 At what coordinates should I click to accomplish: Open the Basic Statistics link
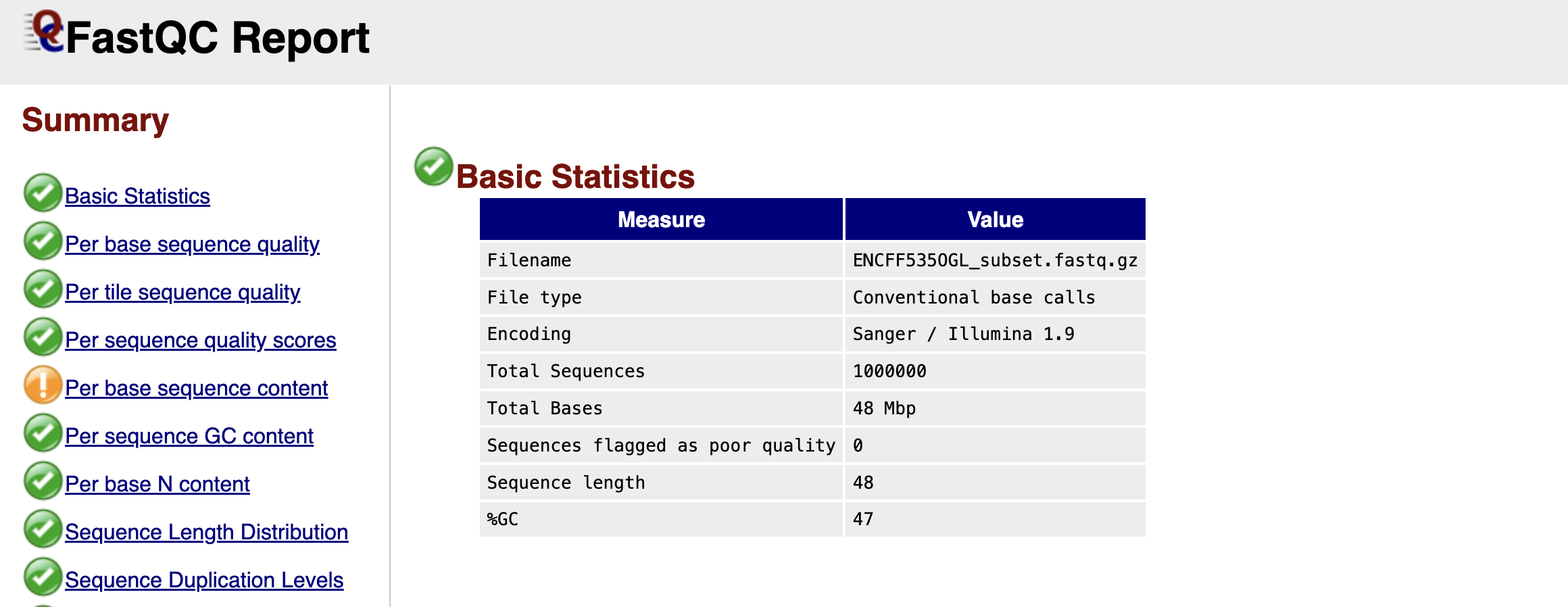tap(137, 196)
